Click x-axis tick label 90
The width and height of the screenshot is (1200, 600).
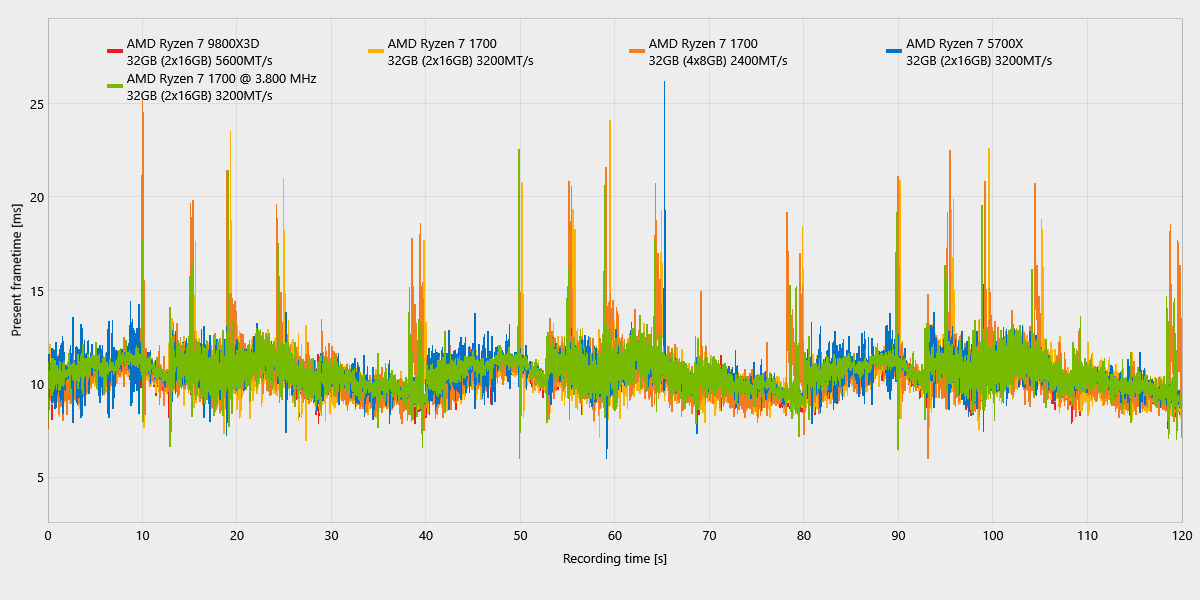[898, 536]
